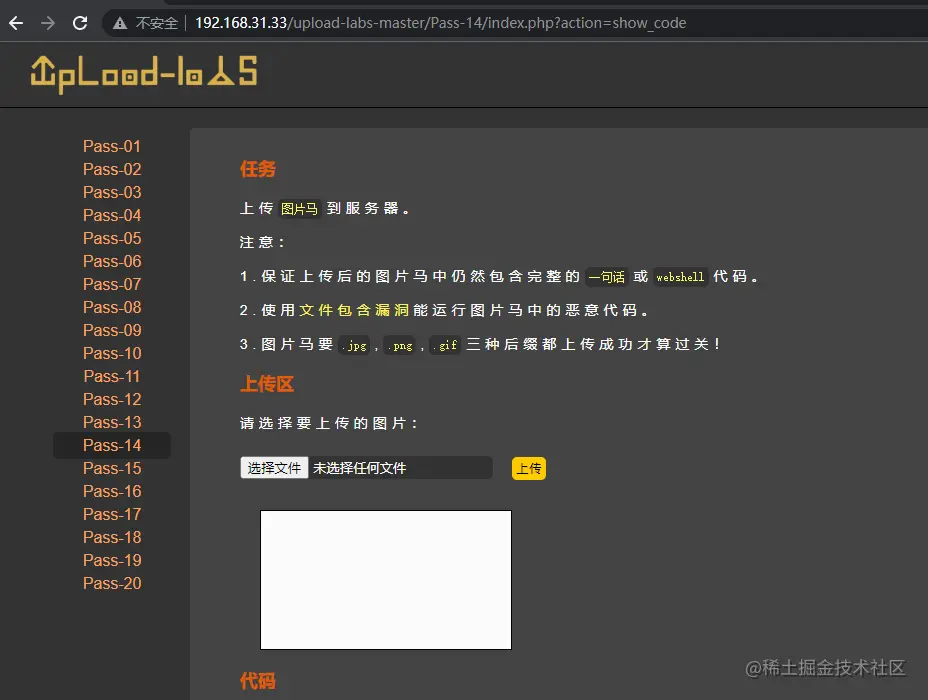Click the 选择文件 choose file button
The width and height of the screenshot is (928, 700).
[274, 468]
